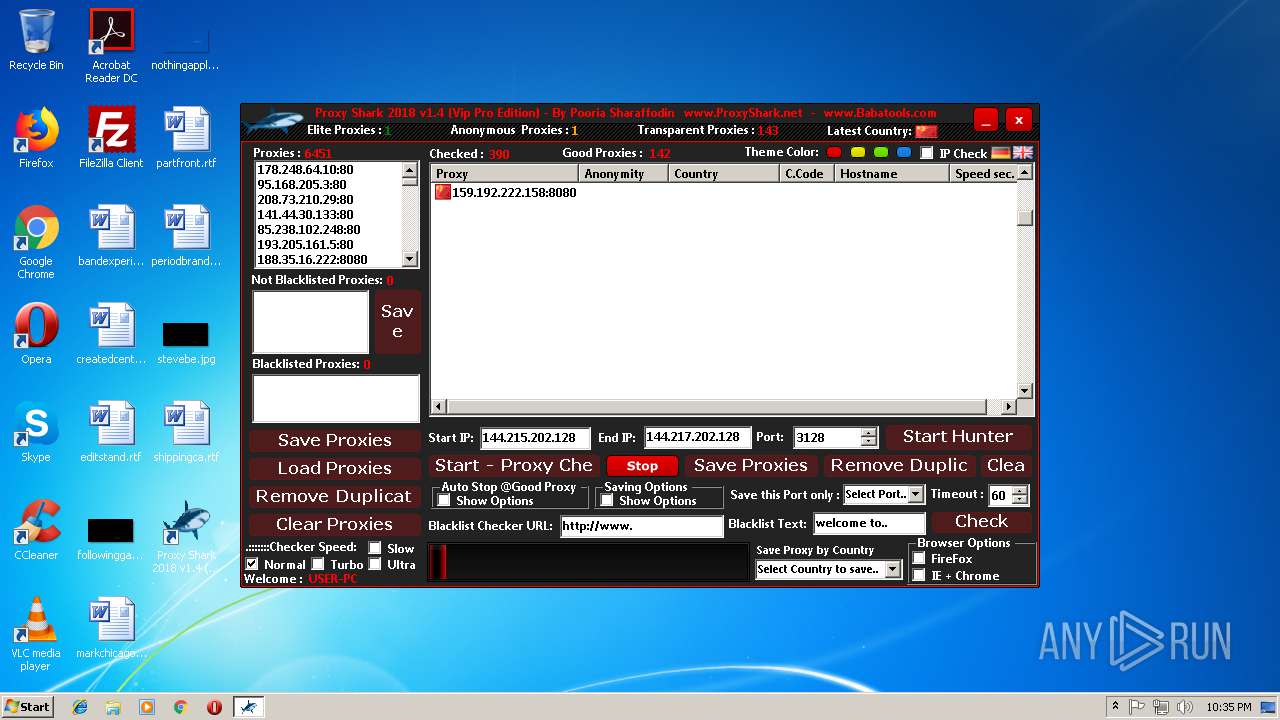
Task: Select the blue theme color dot
Action: 904,152
